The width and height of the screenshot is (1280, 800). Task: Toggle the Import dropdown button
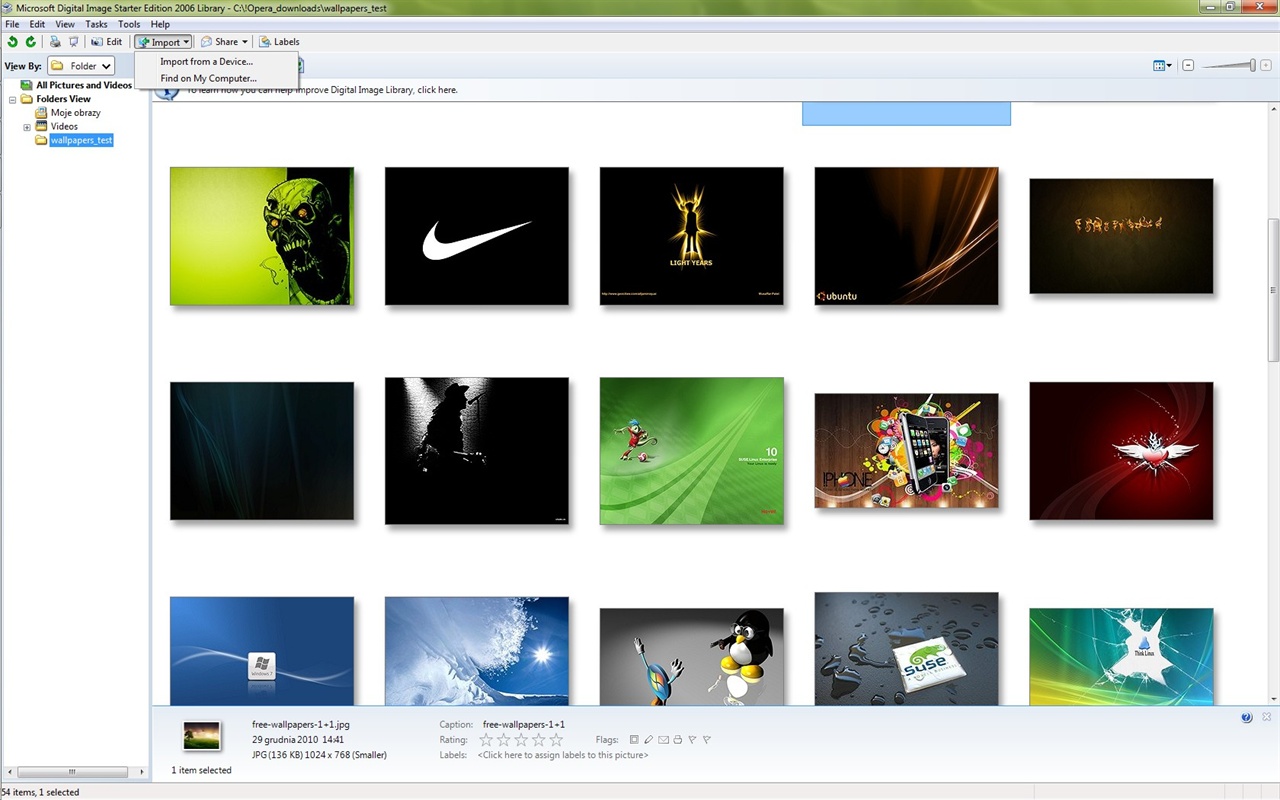click(163, 42)
